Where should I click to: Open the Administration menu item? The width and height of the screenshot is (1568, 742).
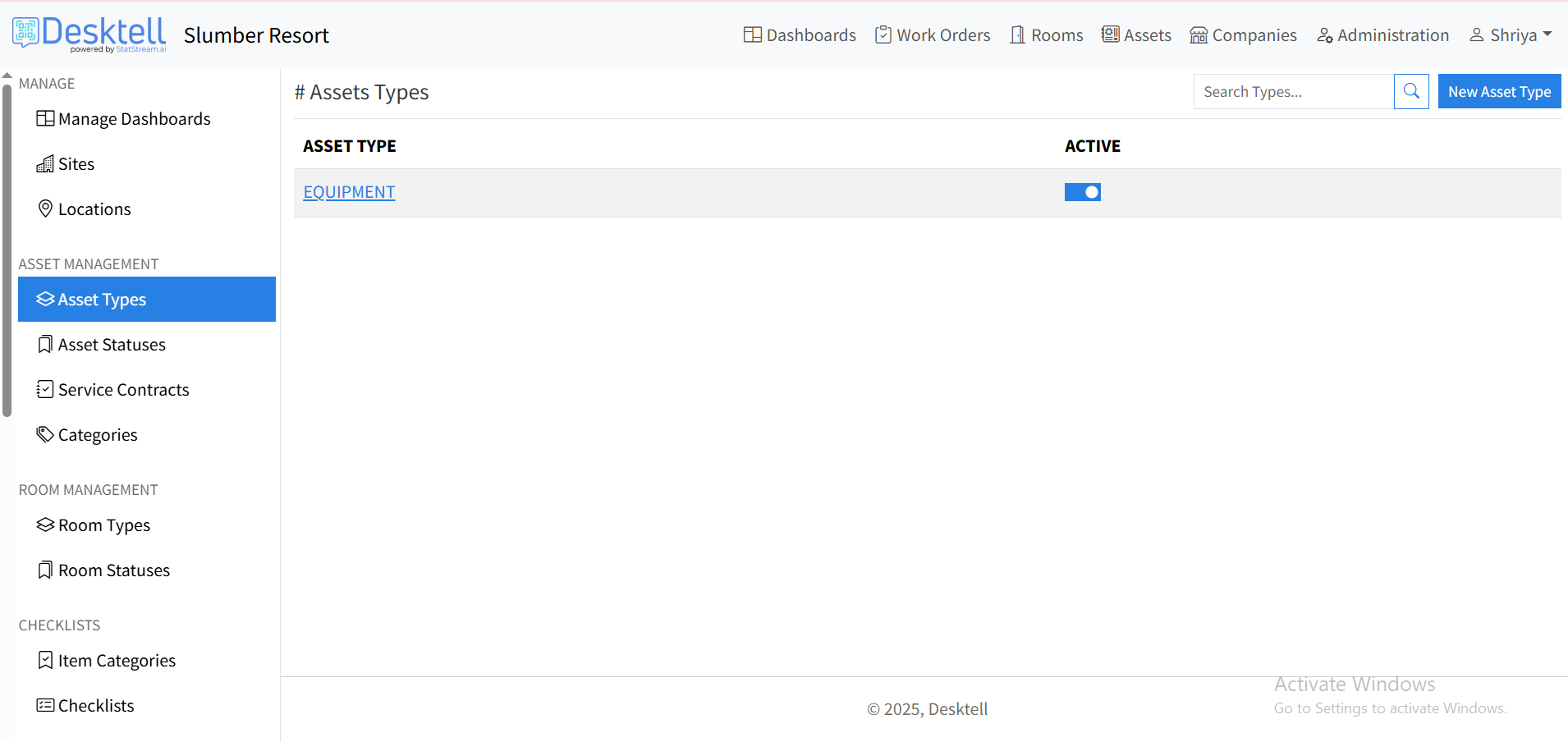point(1383,35)
